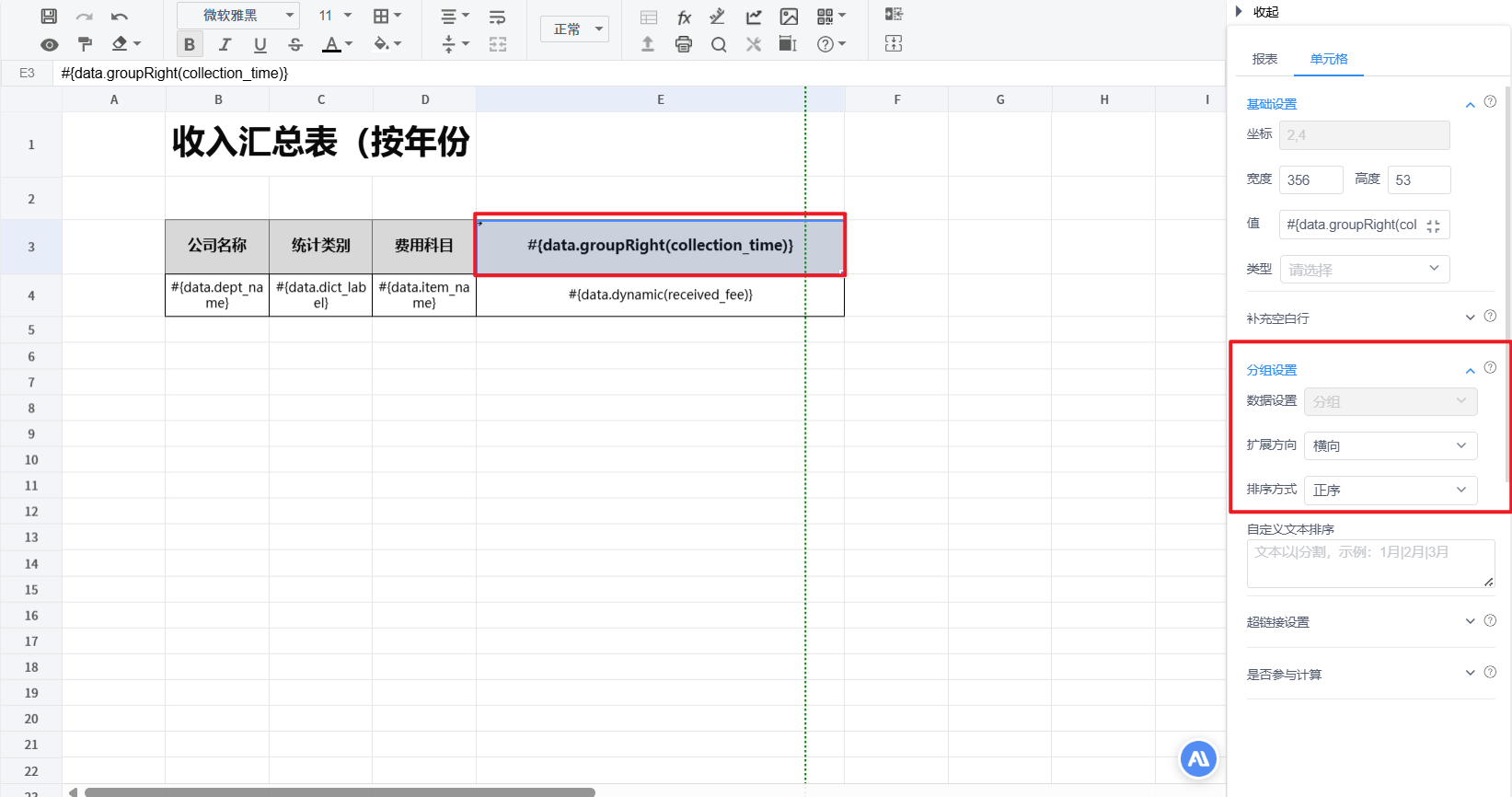Switch to the 单元格 tab
This screenshot has height=797, width=1512.
click(1329, 59)
